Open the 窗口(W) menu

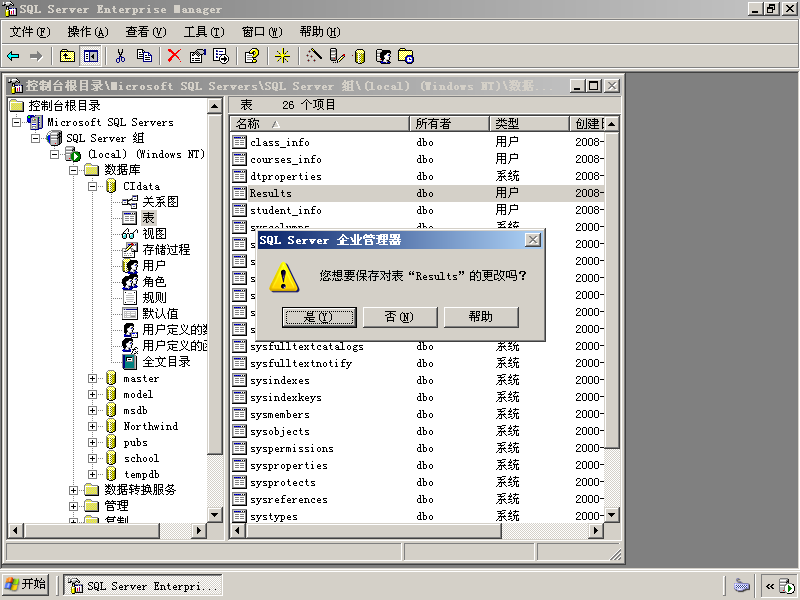click(x=262, y=32)
